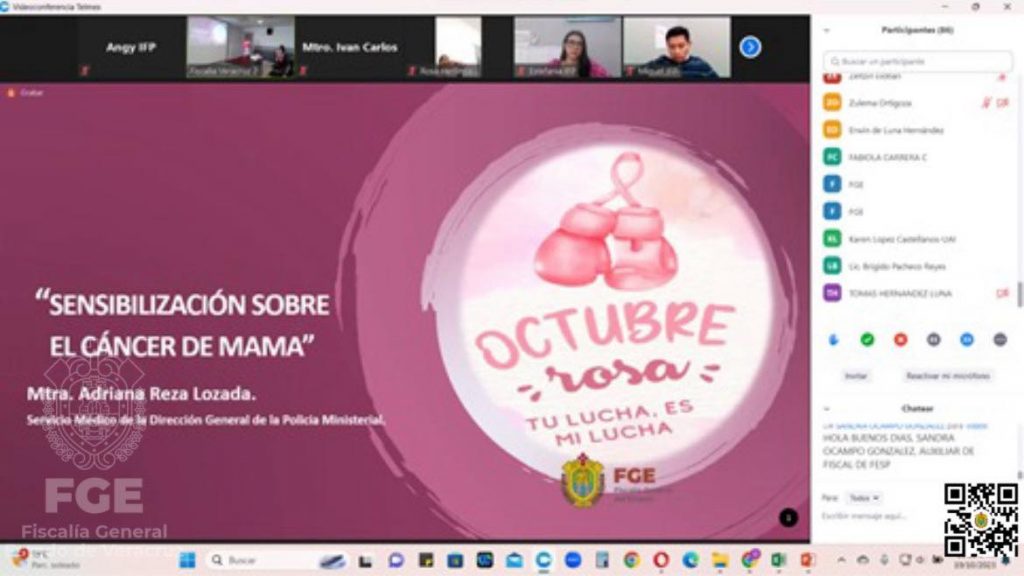
Task: Click the Grabar recording indicator
Action: [25, 93]
